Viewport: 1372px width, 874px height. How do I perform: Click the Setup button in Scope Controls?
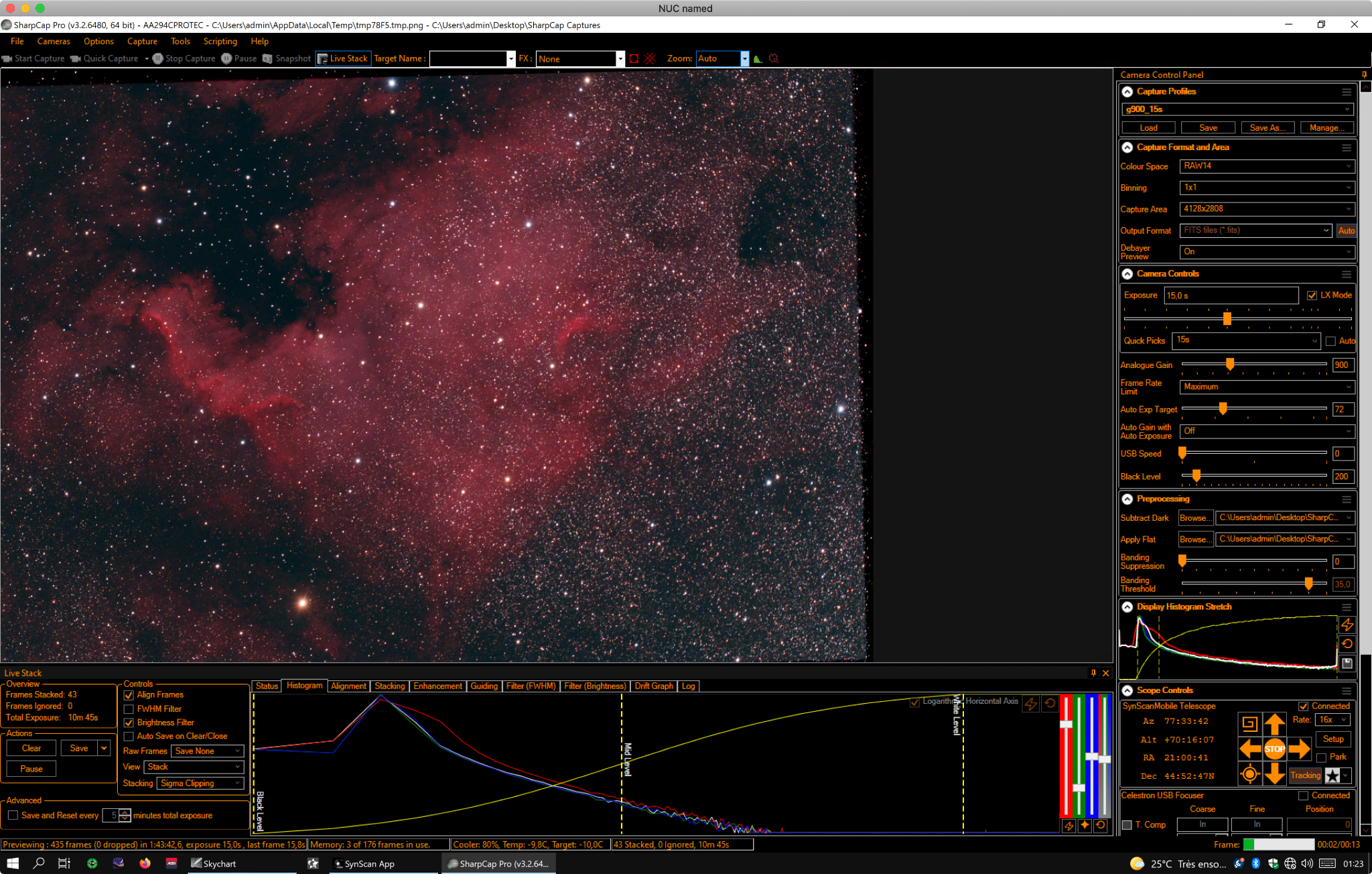[1333, 739]
